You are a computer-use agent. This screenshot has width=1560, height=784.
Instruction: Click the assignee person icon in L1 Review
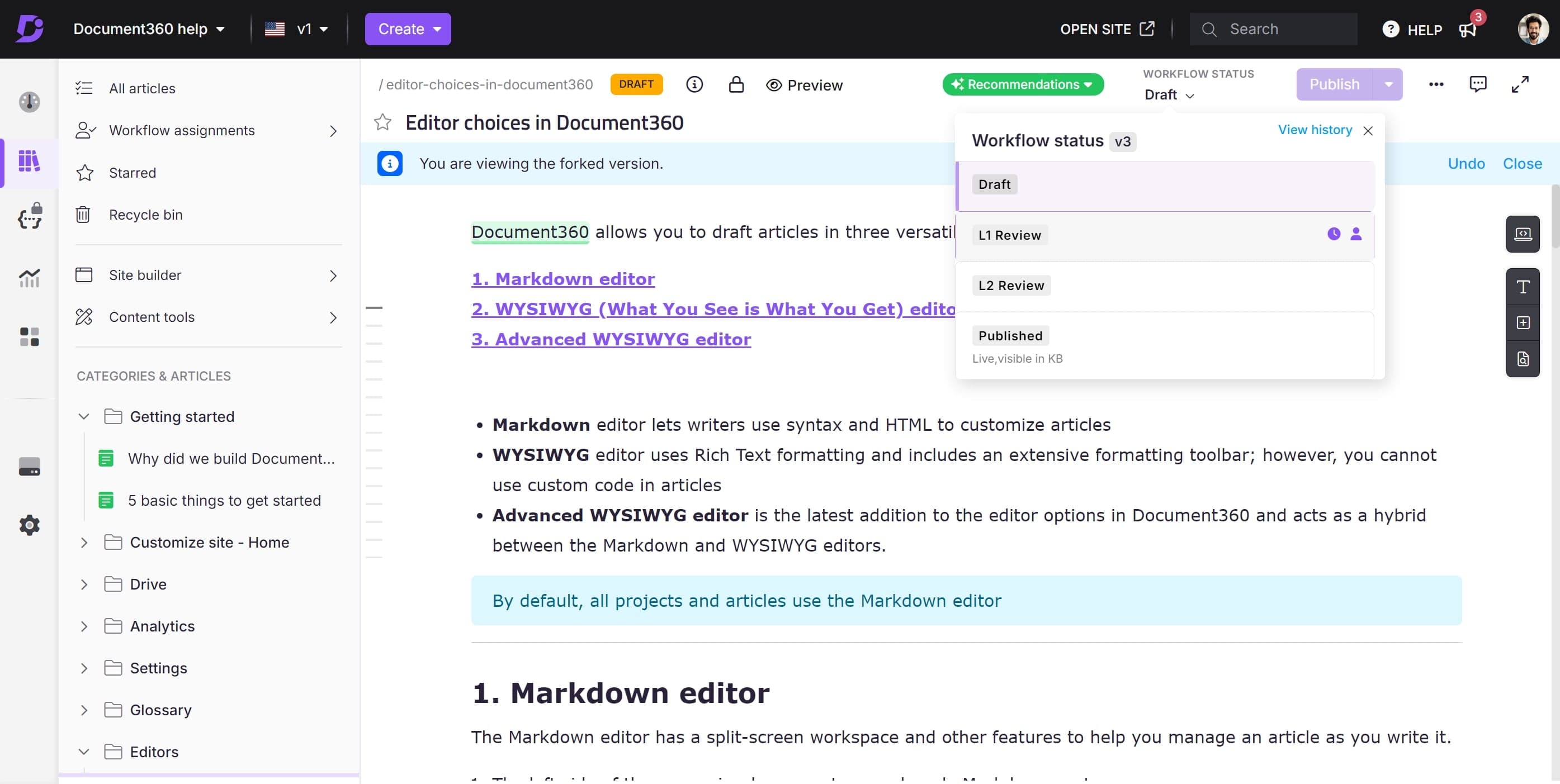pos(1356,234)
